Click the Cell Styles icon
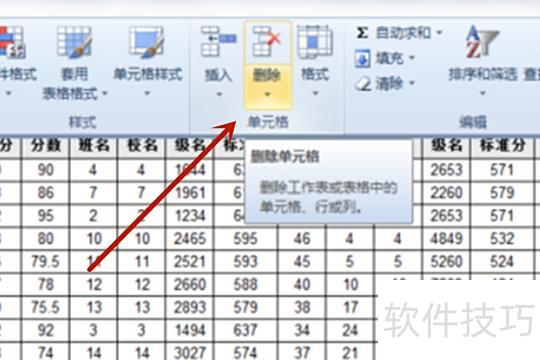Viewport: 540px width, 360px height. 147,42
